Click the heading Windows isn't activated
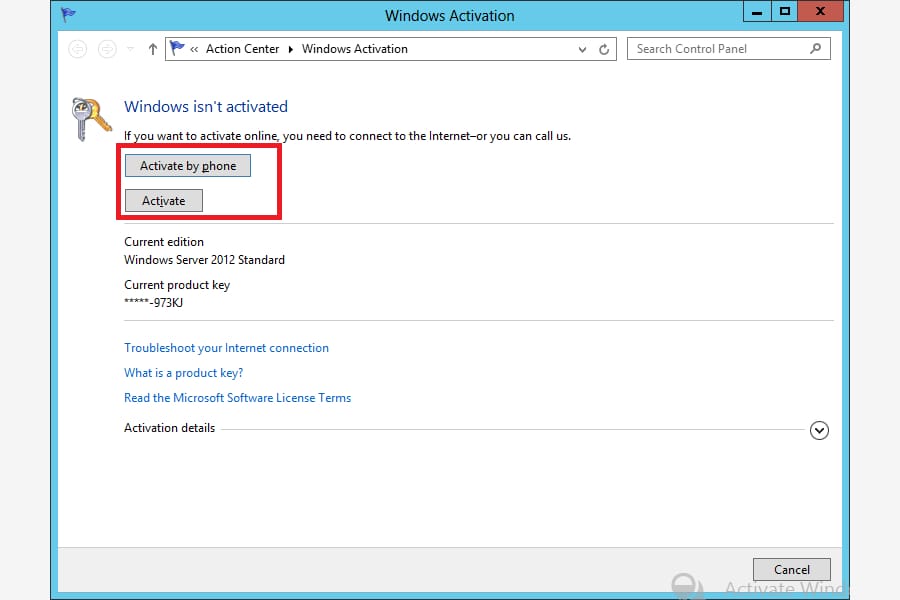This screenshot has height=600, width=900. tap(206, 107)
